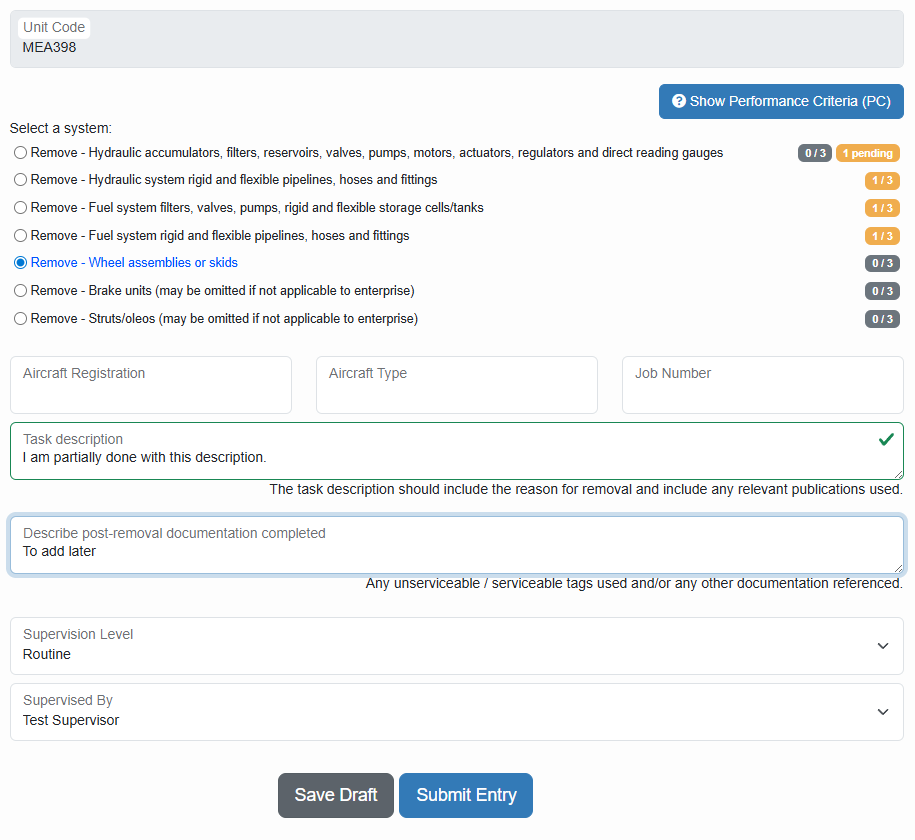Click the help question-mark icon

click(x=679, y=101)
